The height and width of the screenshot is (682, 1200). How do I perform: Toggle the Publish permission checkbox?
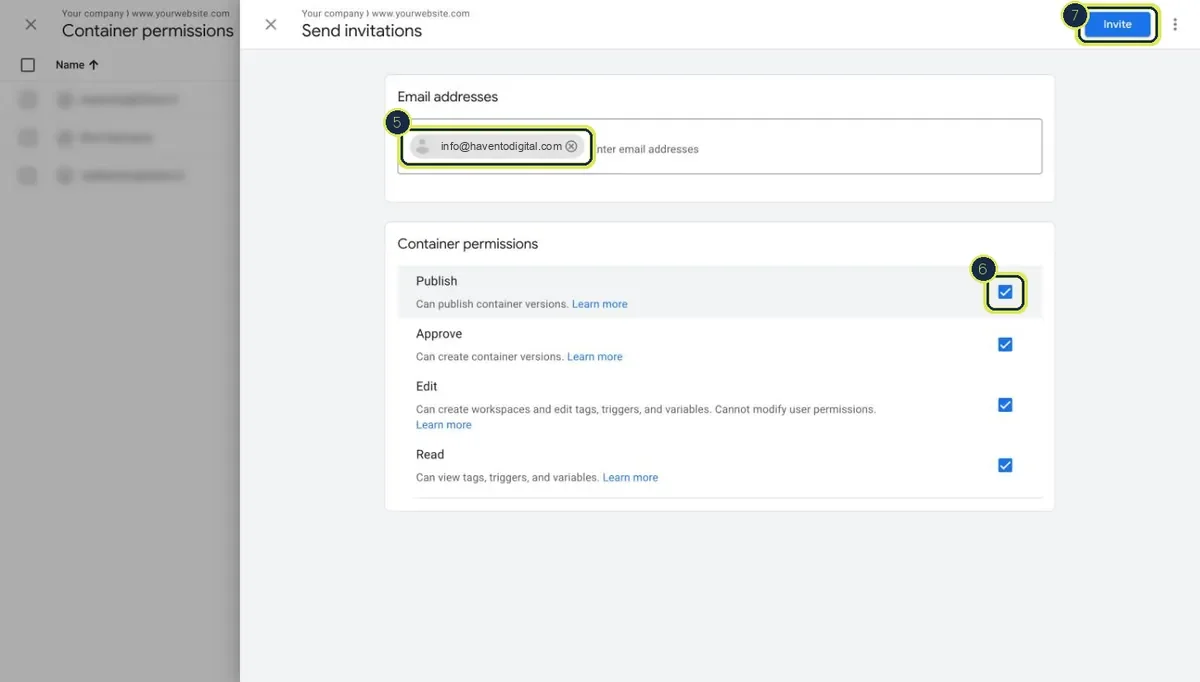1005,292
